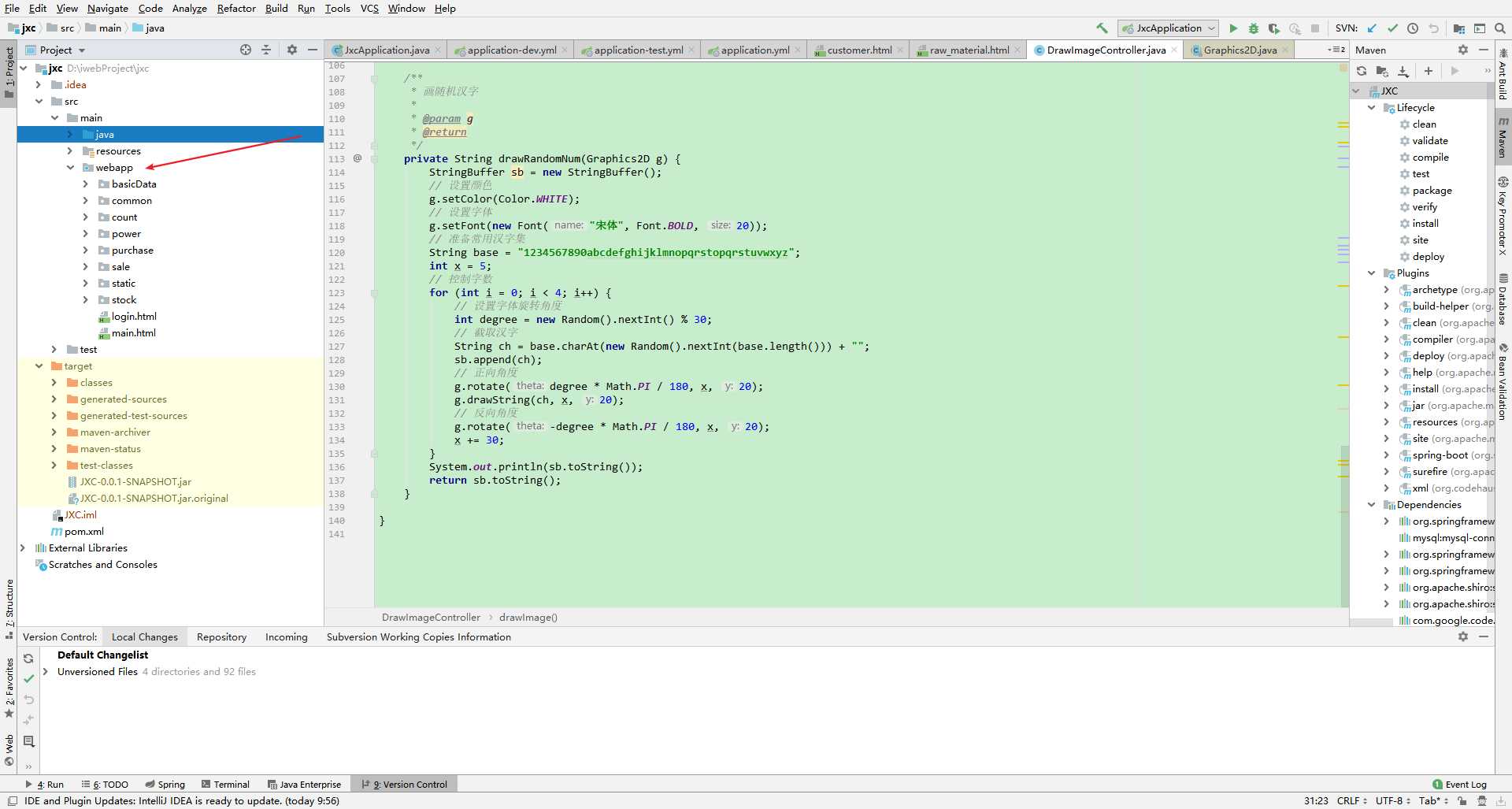Open the 4: Run tool window
Image resolution: width=1512 pixels, height=809 pixels.
click(x=44, y=785)
